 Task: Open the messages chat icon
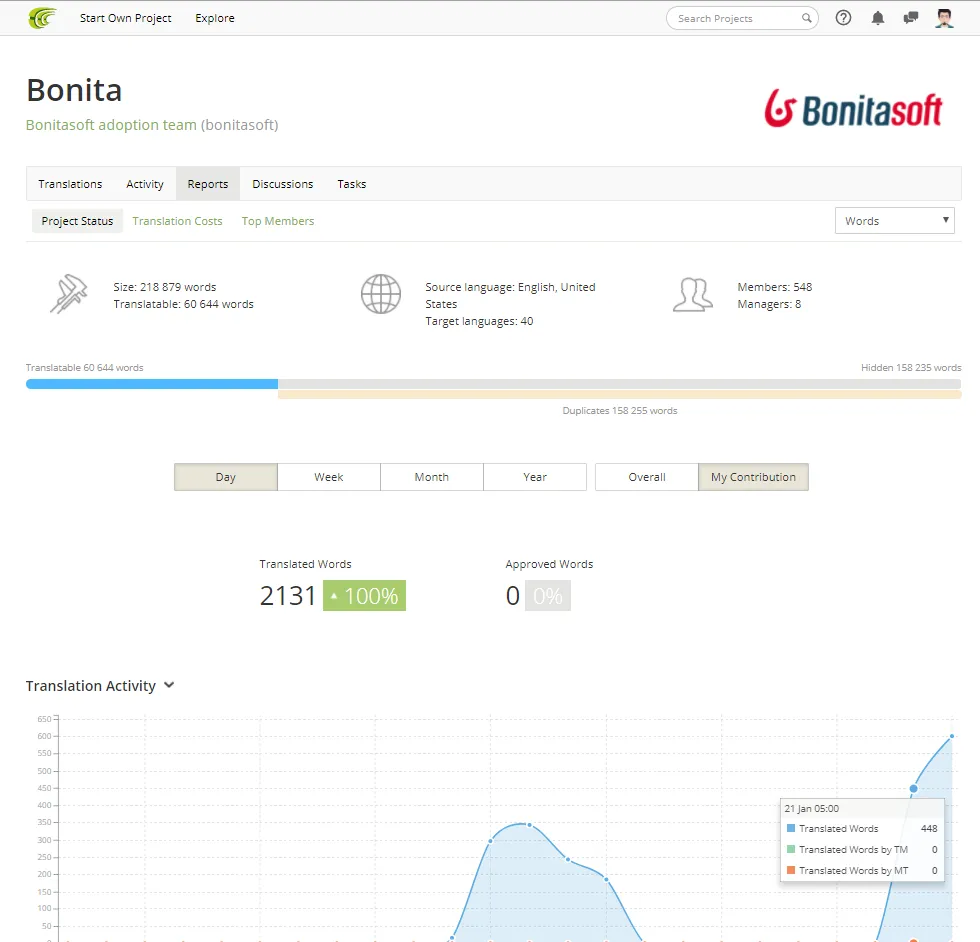click(x=911, y=18)
